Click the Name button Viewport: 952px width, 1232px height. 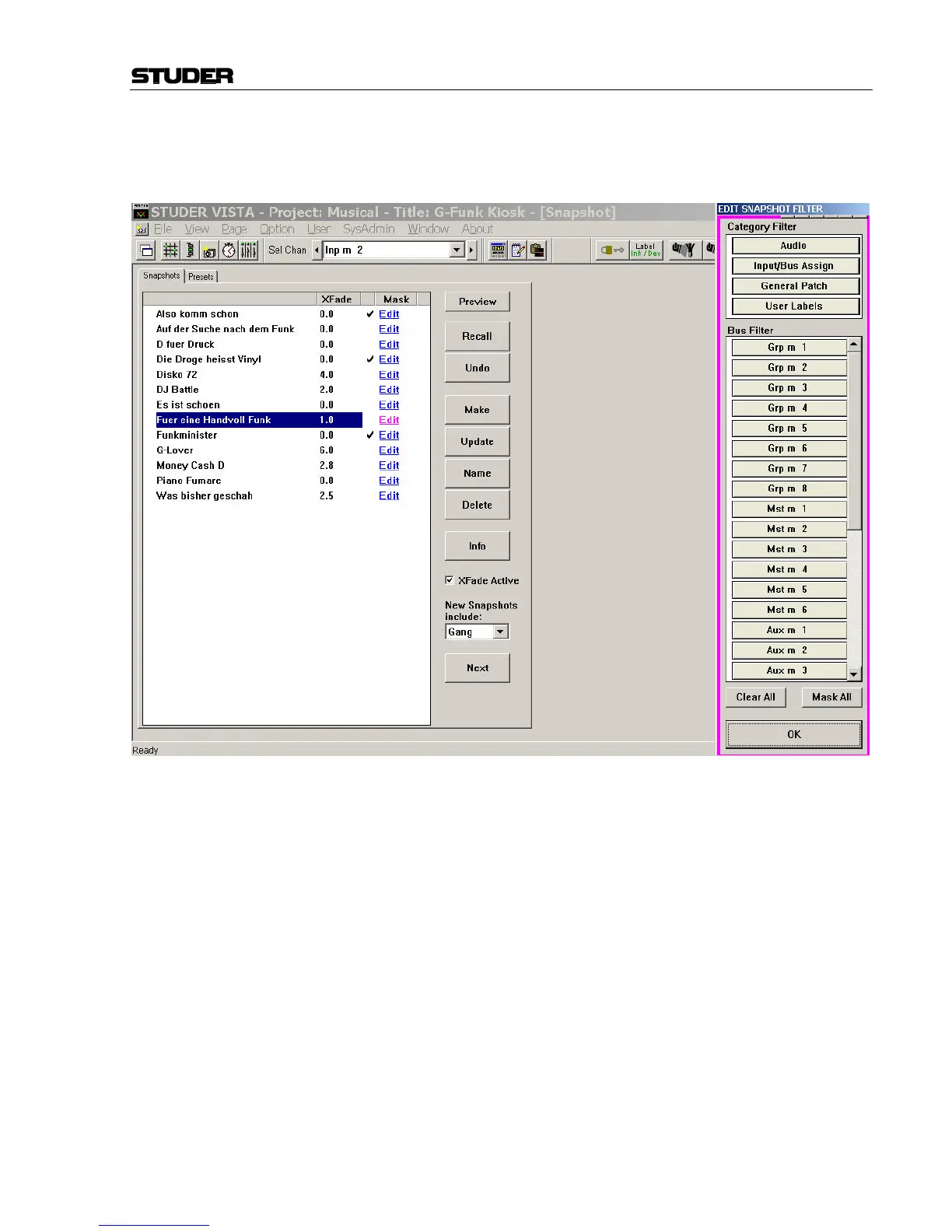pos(478,474)
